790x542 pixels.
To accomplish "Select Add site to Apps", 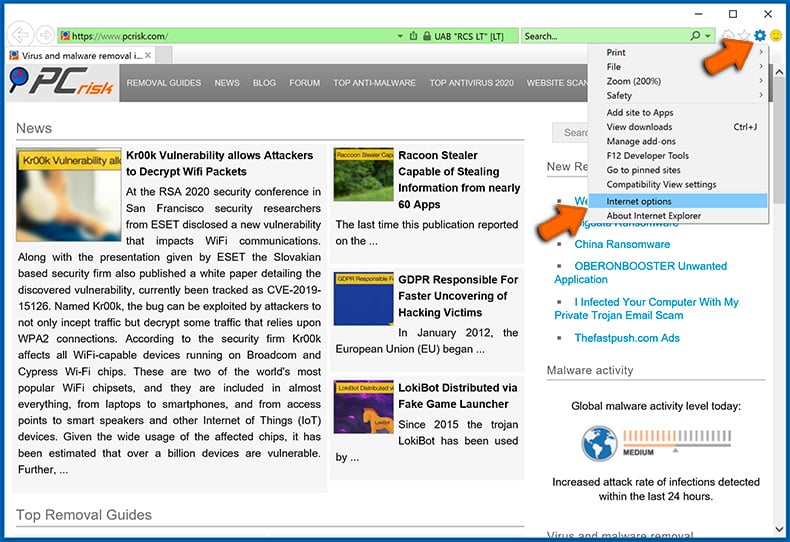I will click(678, 112).
